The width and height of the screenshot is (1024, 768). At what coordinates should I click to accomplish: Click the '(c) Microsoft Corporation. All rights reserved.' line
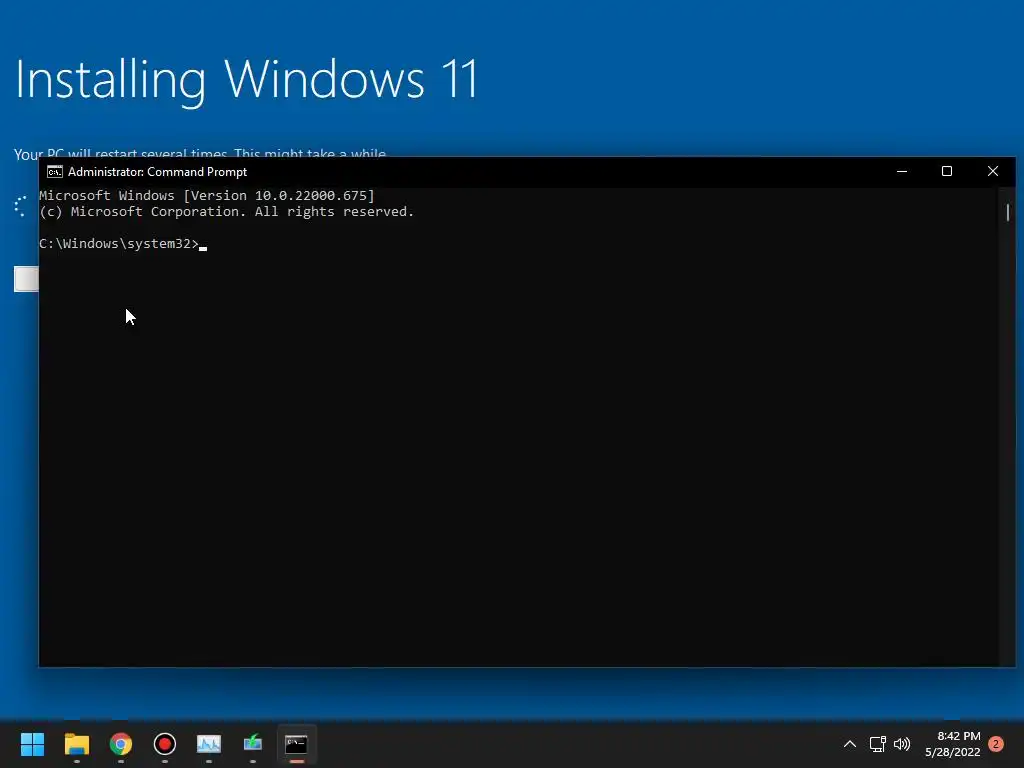pyautogui.click(x=227, y=212)
